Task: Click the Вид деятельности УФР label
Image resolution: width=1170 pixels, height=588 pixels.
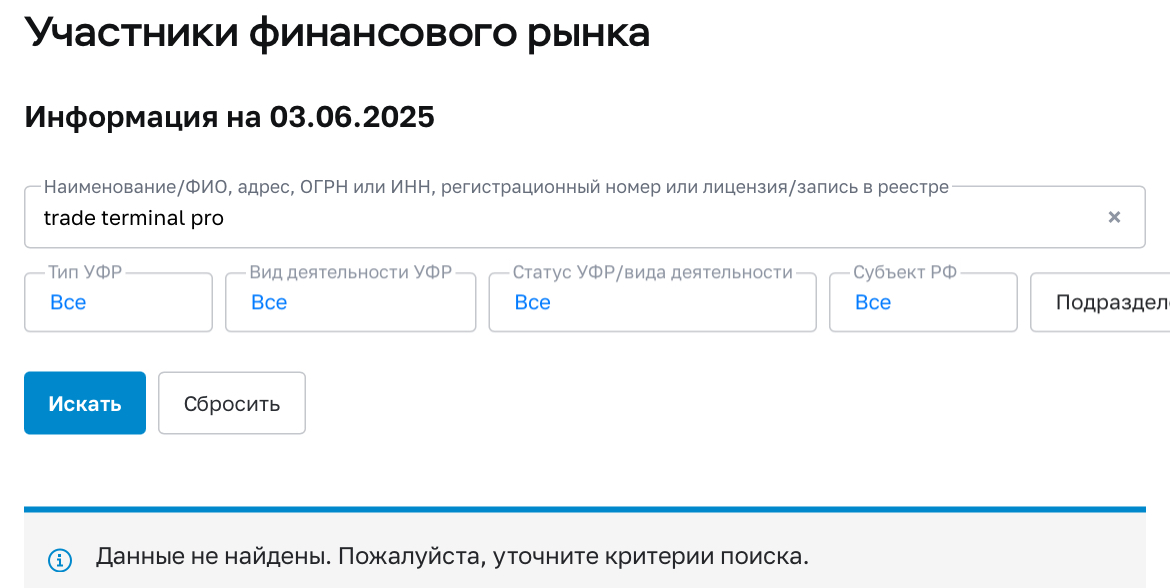Action: 350,272
